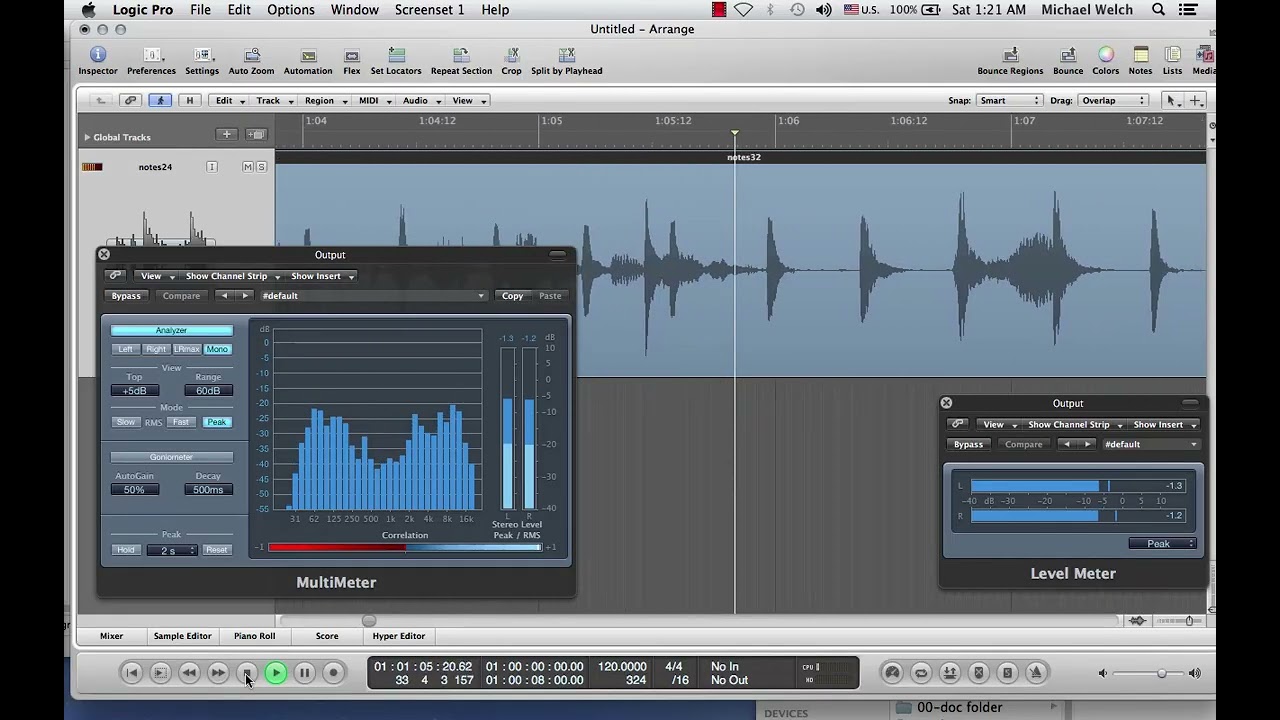The width and height of the screenshot is (1280, 720).
Task: Click the crosshair alternate tool menu
Action: point(1196,100)
